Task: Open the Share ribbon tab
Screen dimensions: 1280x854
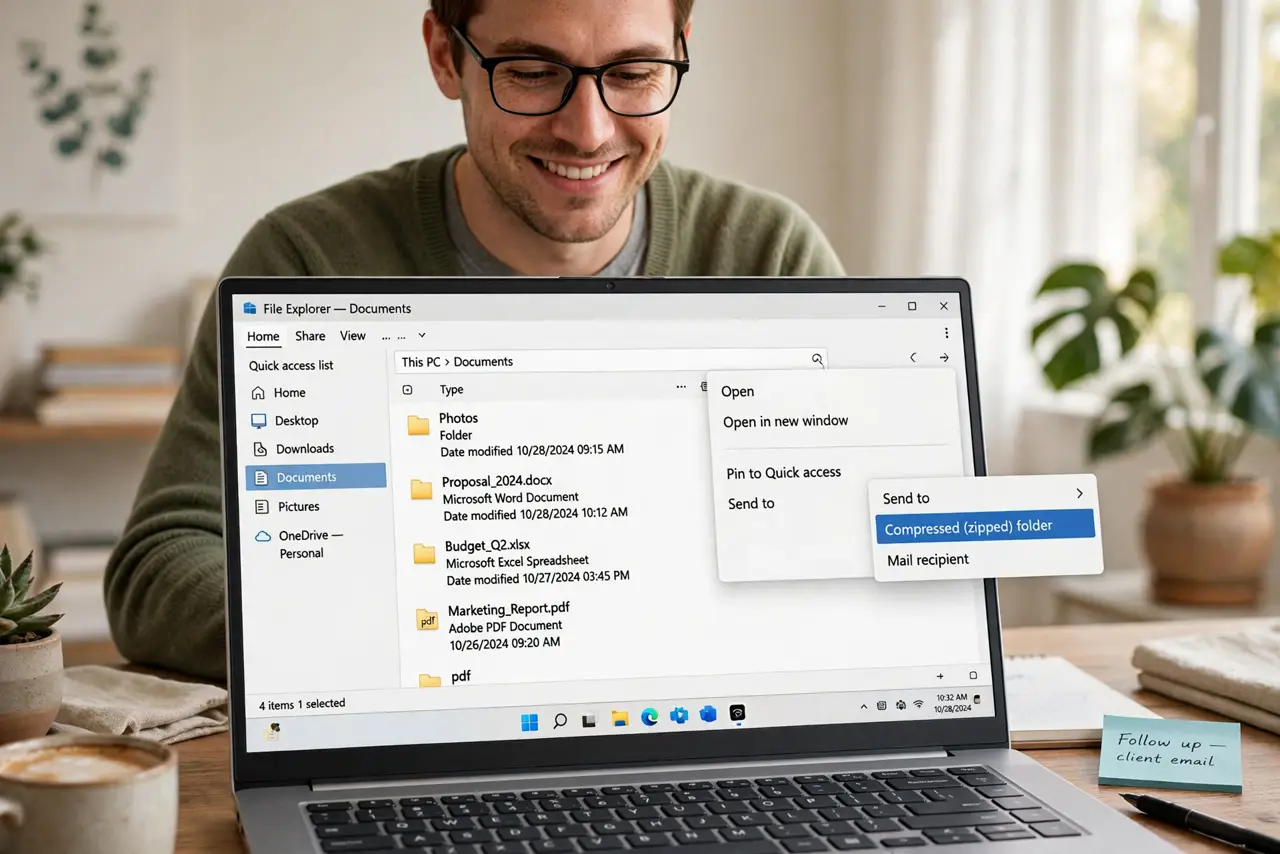Action: pos(310,336)
